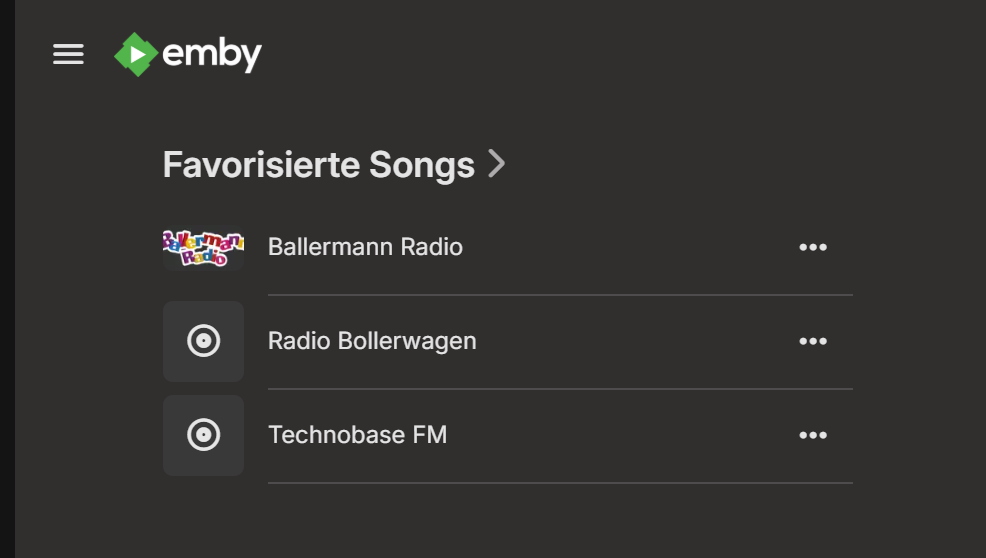Open the three-dot menu for Radio Bollerwagen

tap(813, 342)
